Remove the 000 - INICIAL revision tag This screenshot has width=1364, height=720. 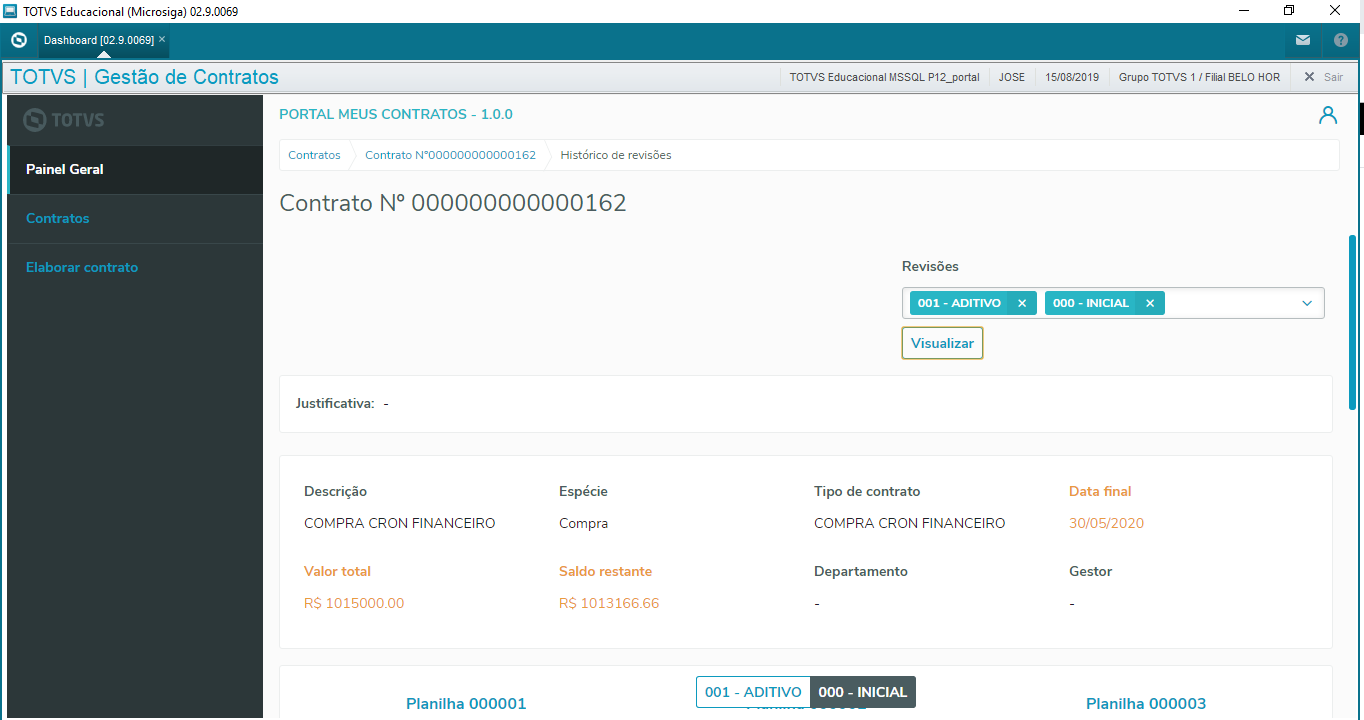1149,303
